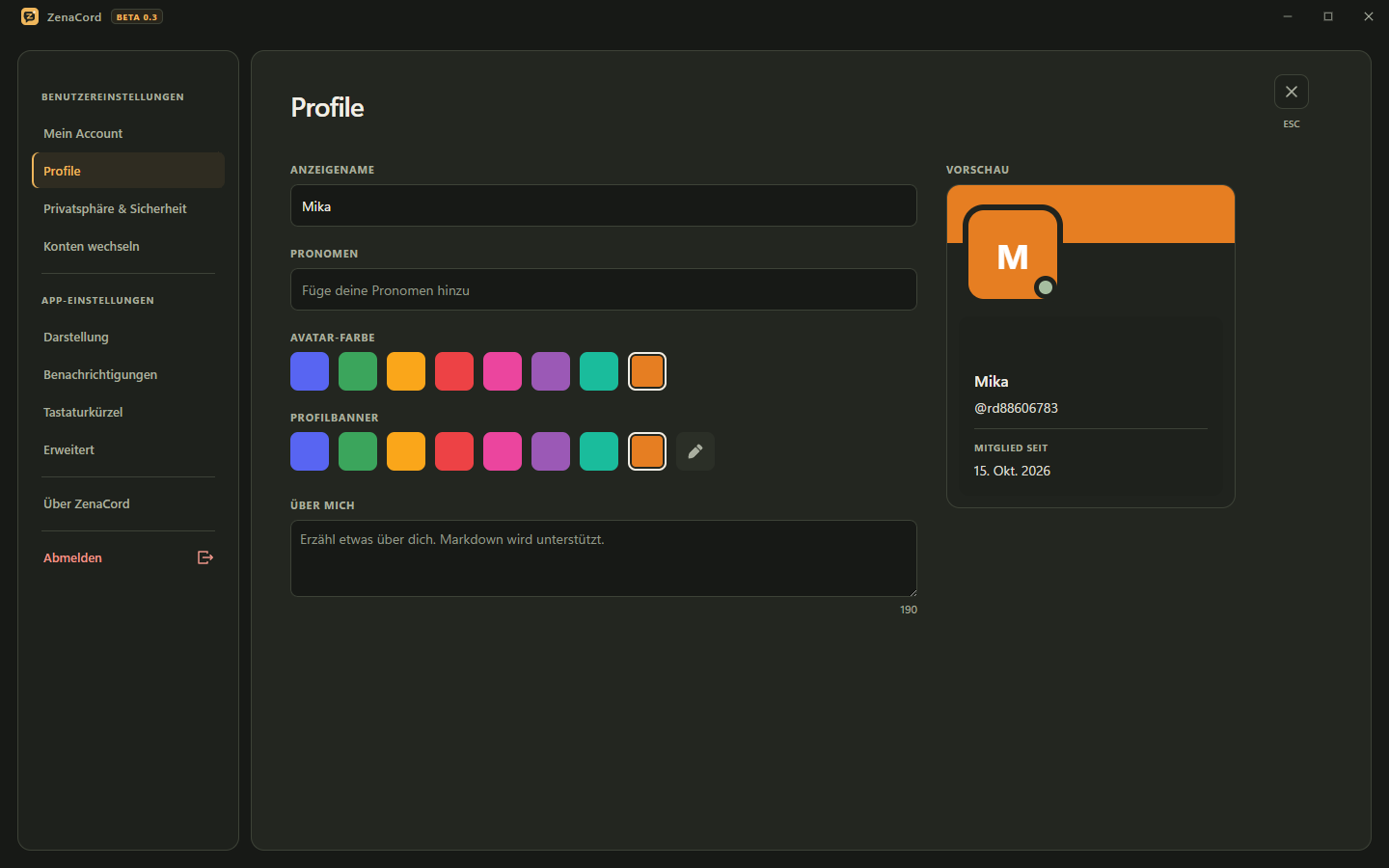1389x868 pixels.
Task: Choose the green avatar color swatch
Action: coord(358,371)
